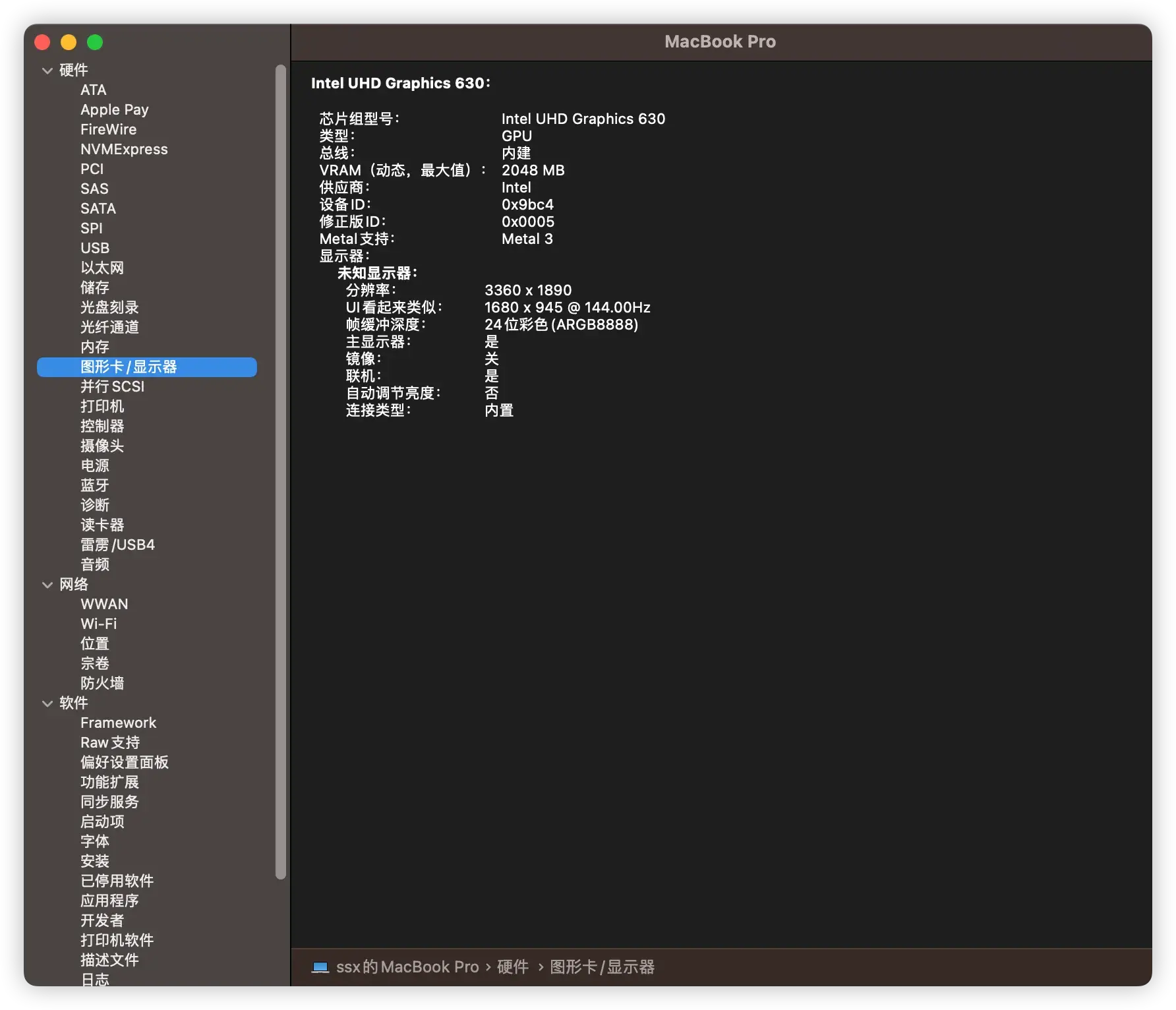
Task: Select 已停用软件 disabled software entry
Action: (x=117, y=881)
